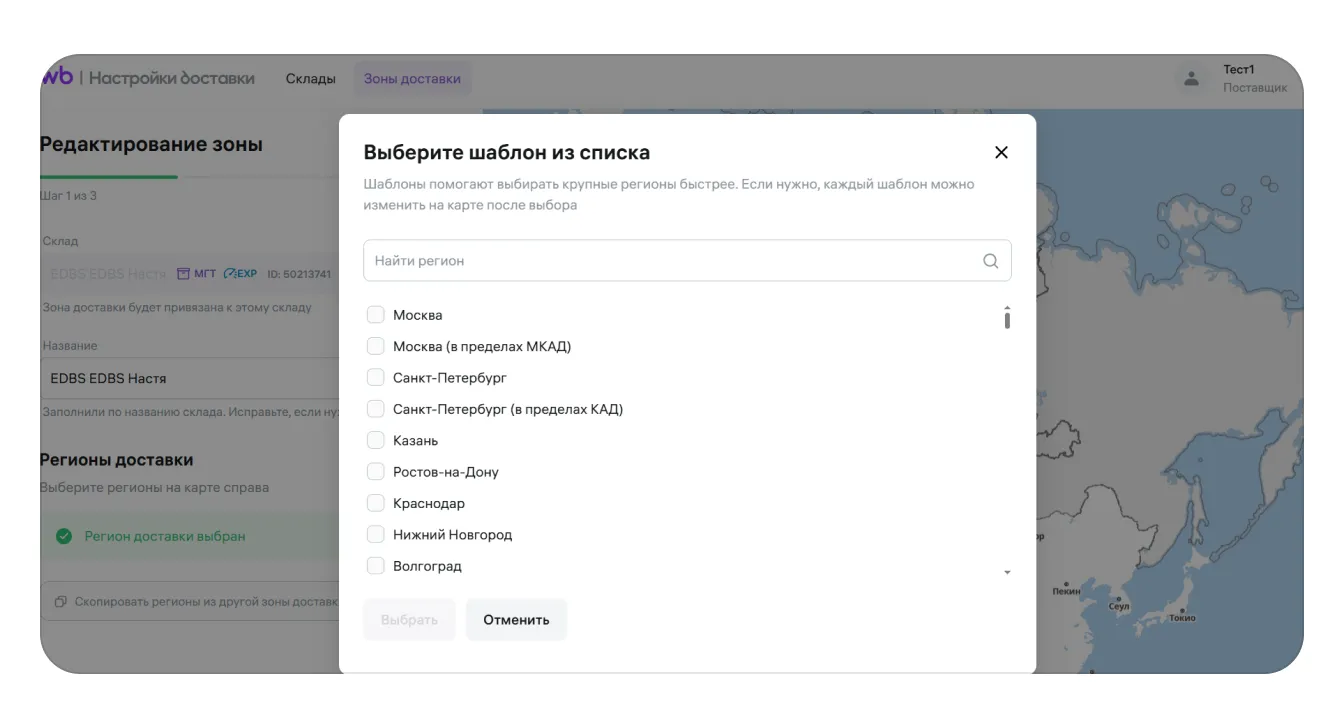Click the ID: 50213741 warehouse text
This screenshot has height=728, width=1344.
point(299,274)
